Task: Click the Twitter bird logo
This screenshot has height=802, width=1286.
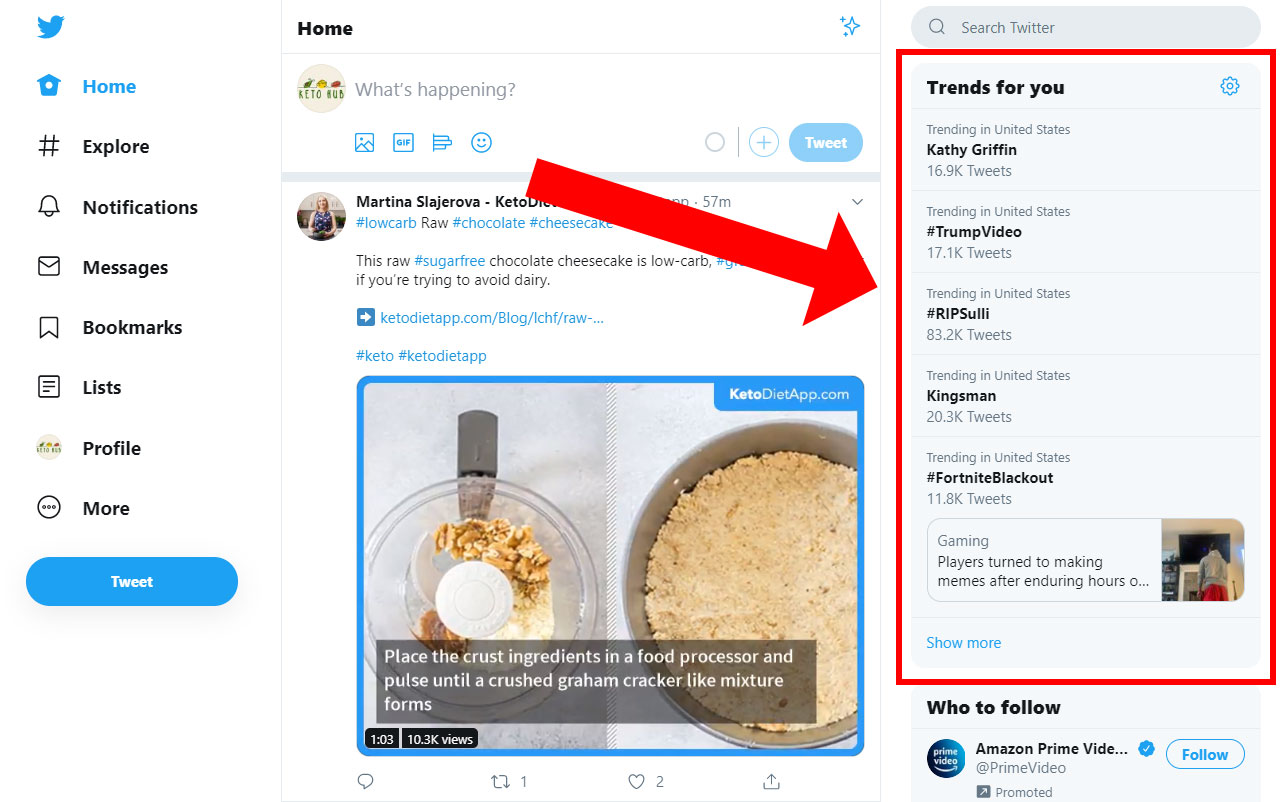Action: point(50,26)
